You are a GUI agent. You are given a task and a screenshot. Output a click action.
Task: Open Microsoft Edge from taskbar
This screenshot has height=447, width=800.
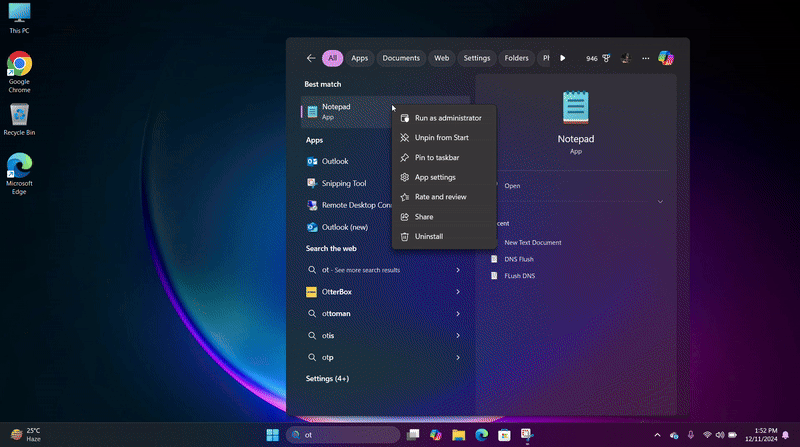coord(482,435)
